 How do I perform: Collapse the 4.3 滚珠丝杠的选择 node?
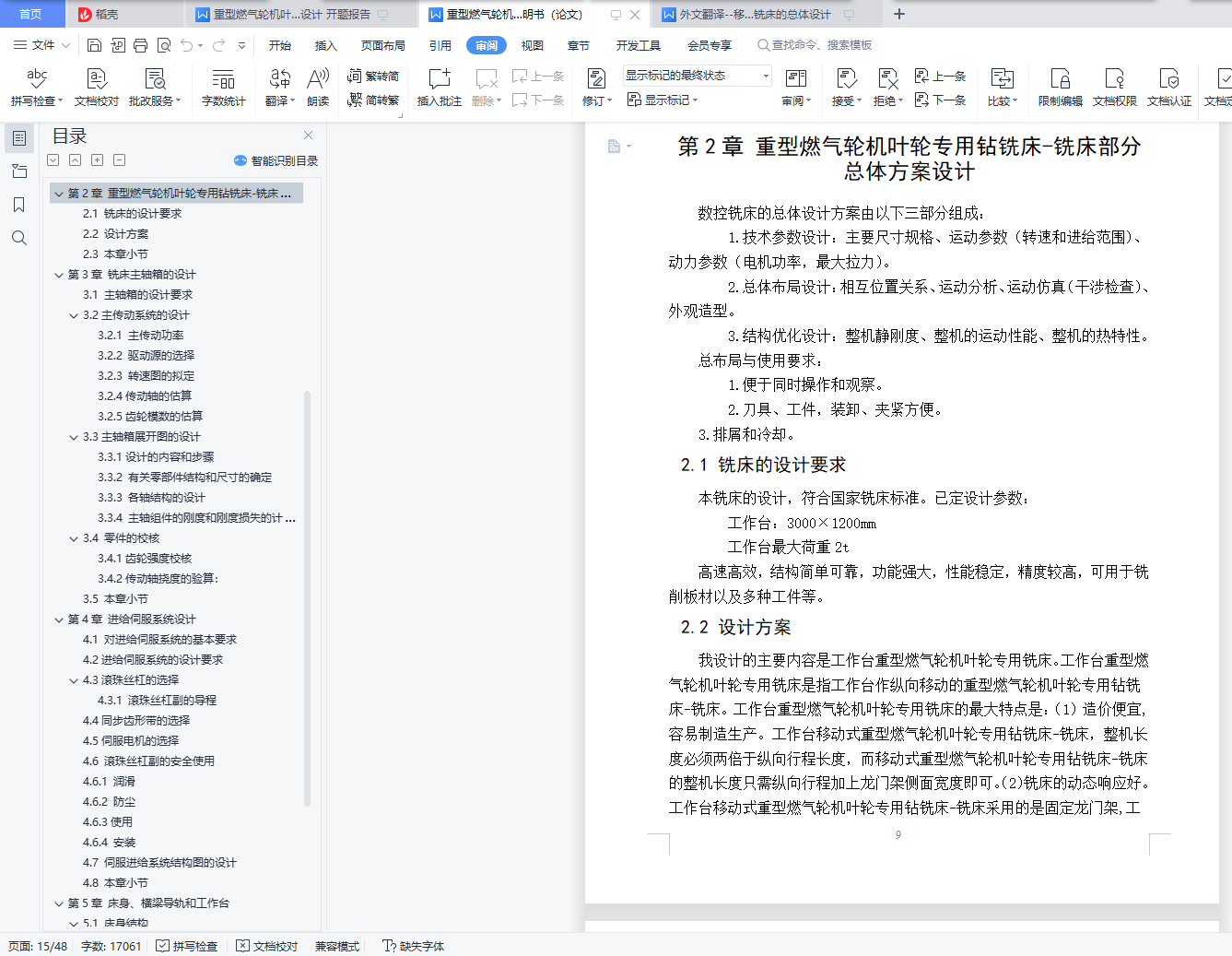click(74, 680)
